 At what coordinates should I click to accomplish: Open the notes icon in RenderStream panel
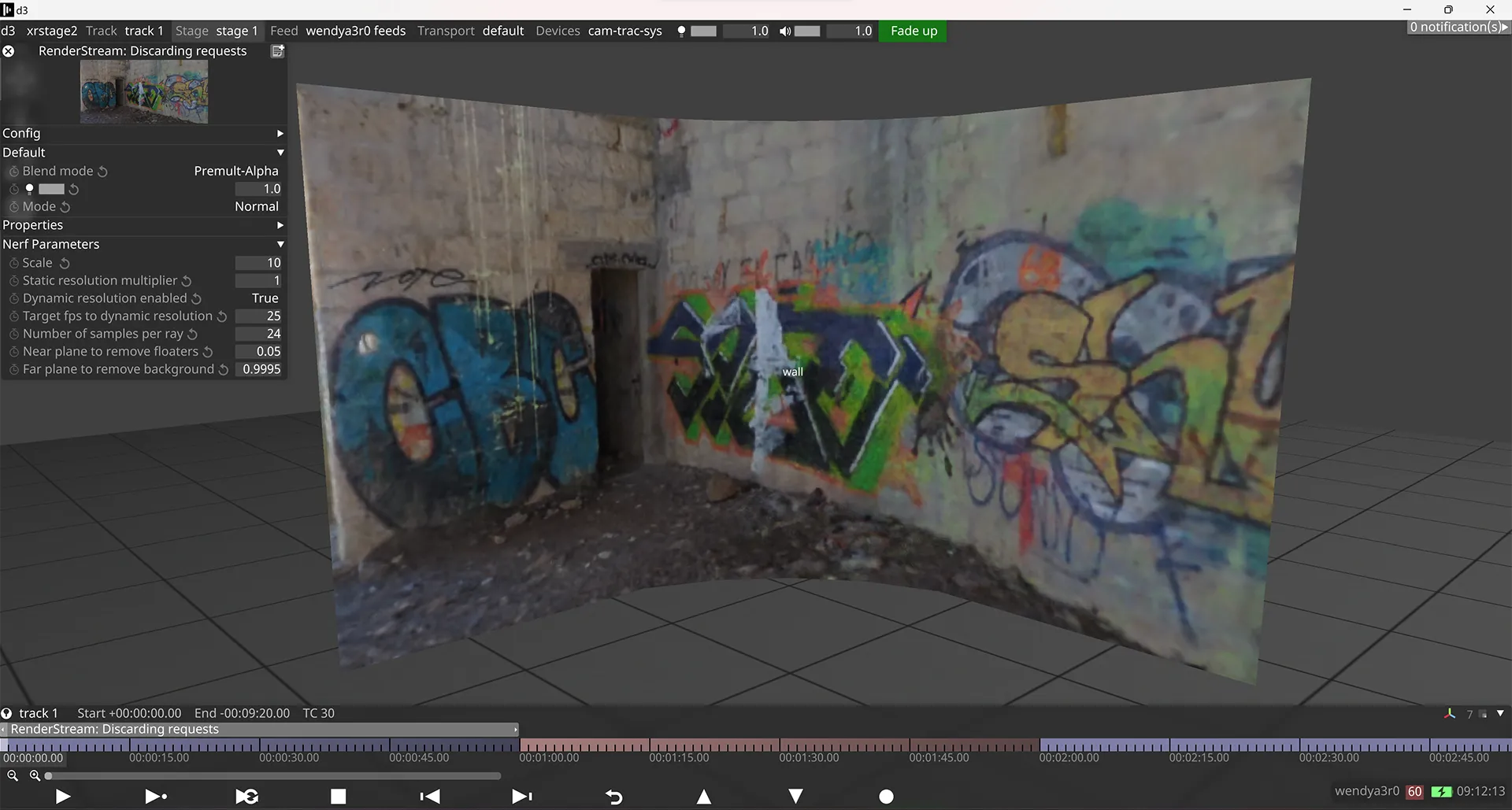coord(277,51)
